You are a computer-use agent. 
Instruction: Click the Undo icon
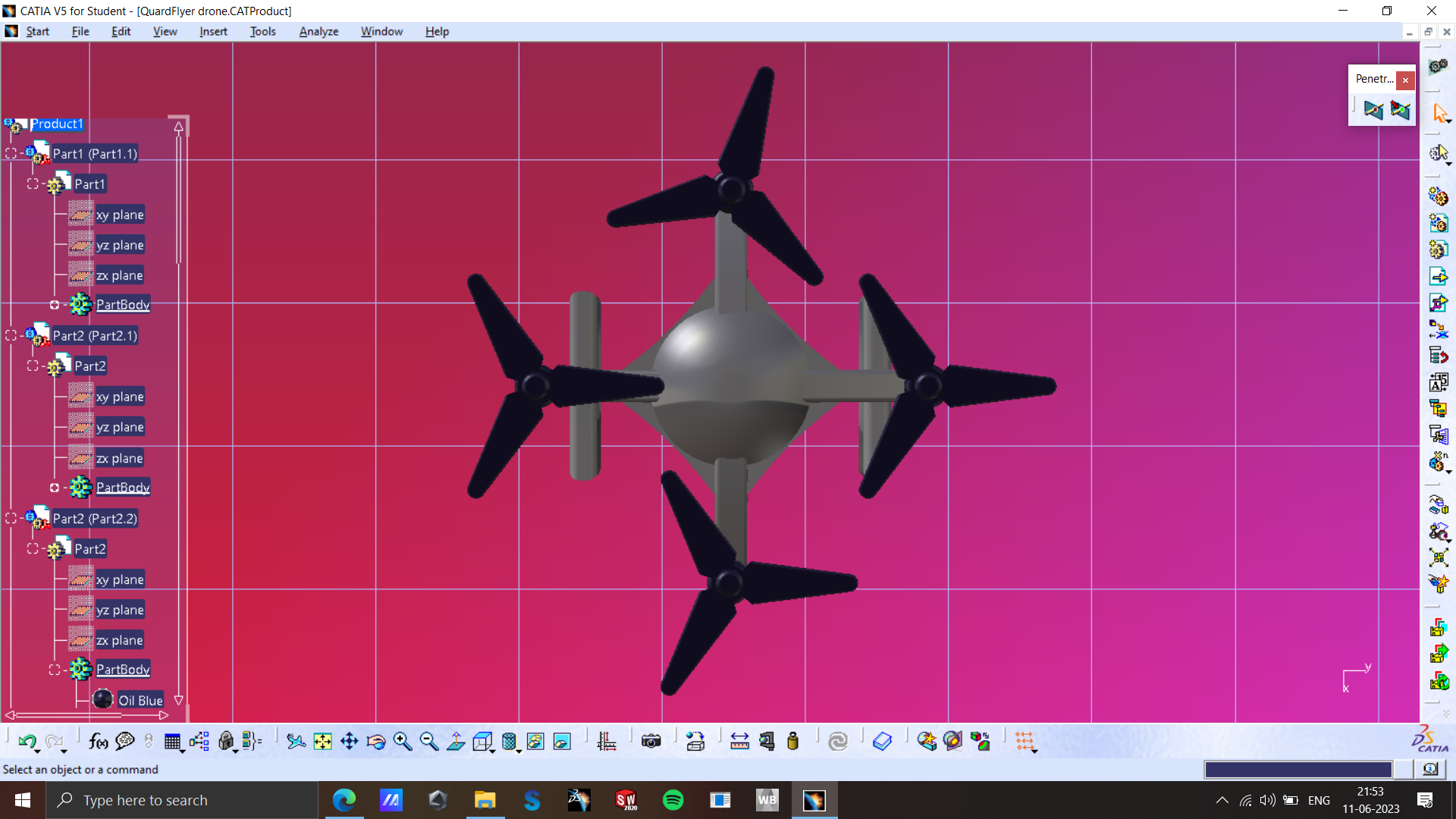27,741
